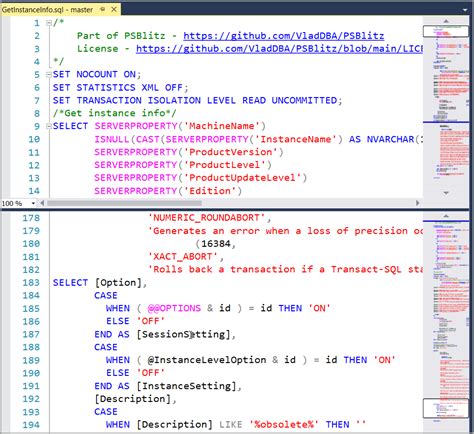Click 'SET STATISTICS XML OFF;' on line 6
474x434 pixels.
[121, 87]
